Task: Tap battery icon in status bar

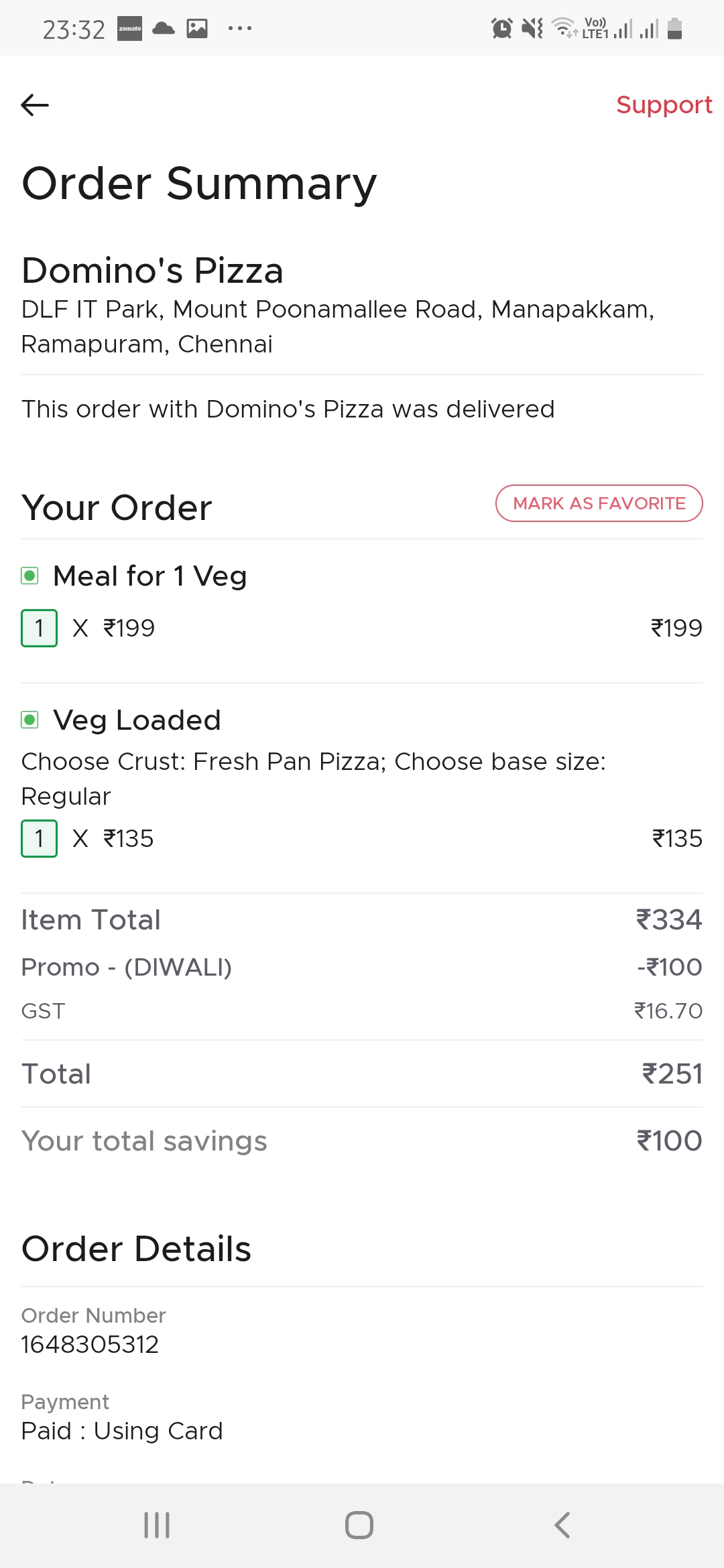Action: [x=674, y=29]
